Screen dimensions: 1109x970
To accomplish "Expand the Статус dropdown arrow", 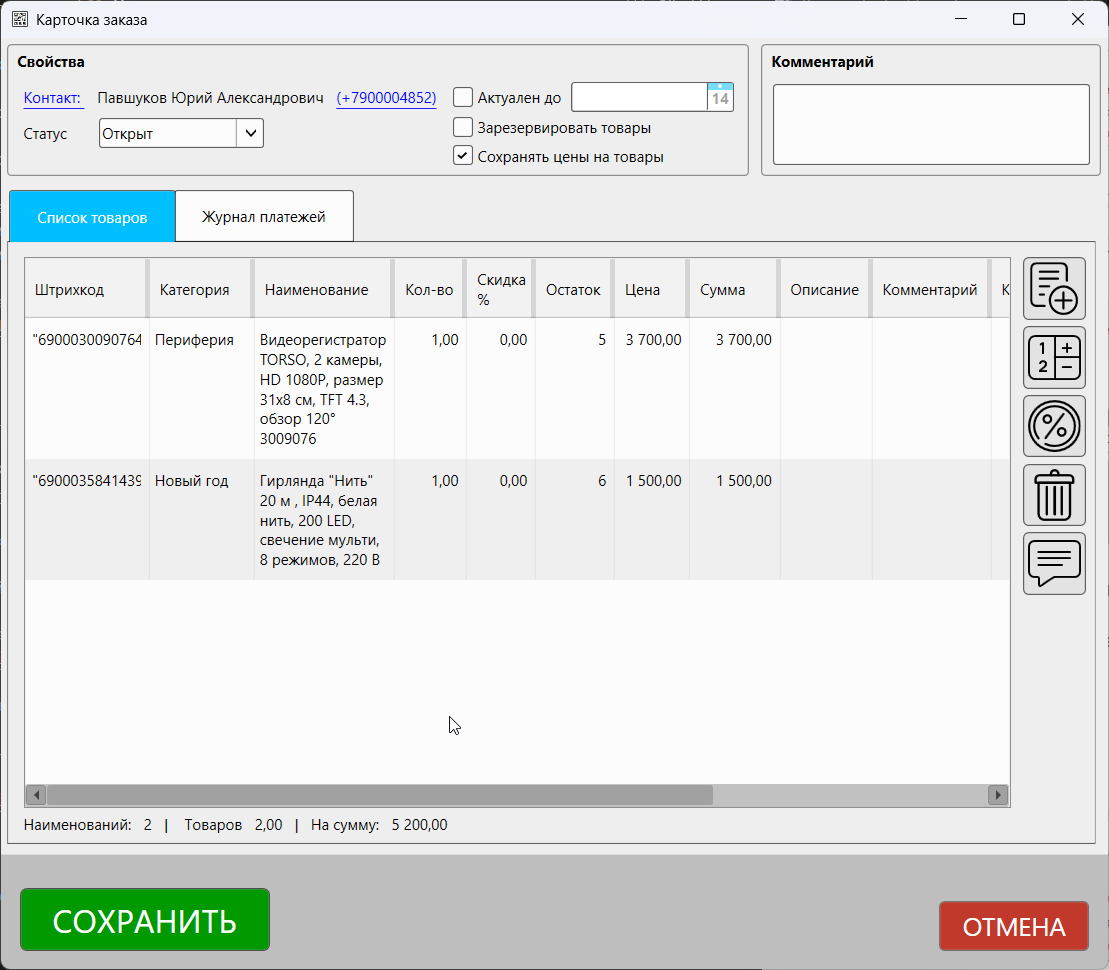I will [x=250, y=133].
